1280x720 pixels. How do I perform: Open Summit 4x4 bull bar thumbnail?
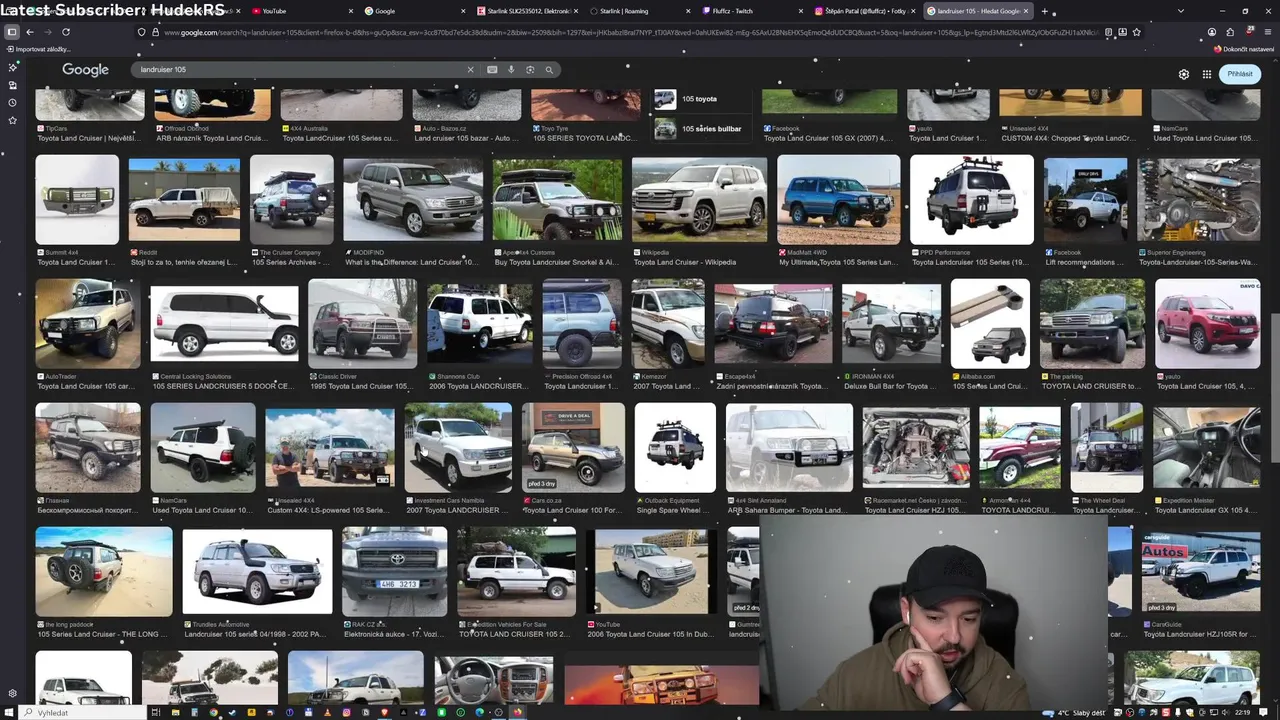pos(77,200)
